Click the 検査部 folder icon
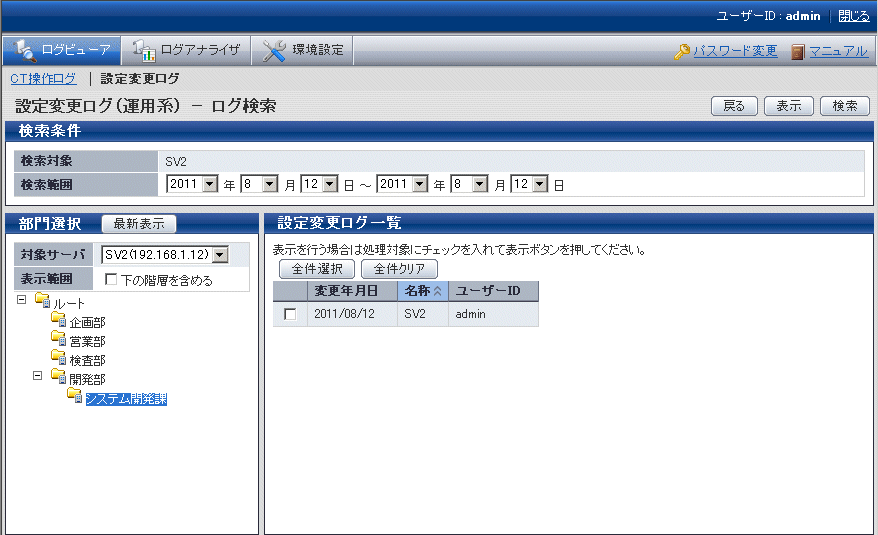Screen dimensions: 878x535 pyautogui.click(x=59, y=357)
